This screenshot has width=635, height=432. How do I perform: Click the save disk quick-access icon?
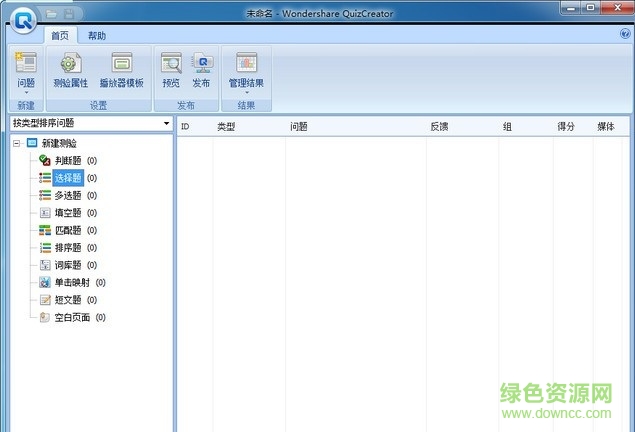[69, 14]
